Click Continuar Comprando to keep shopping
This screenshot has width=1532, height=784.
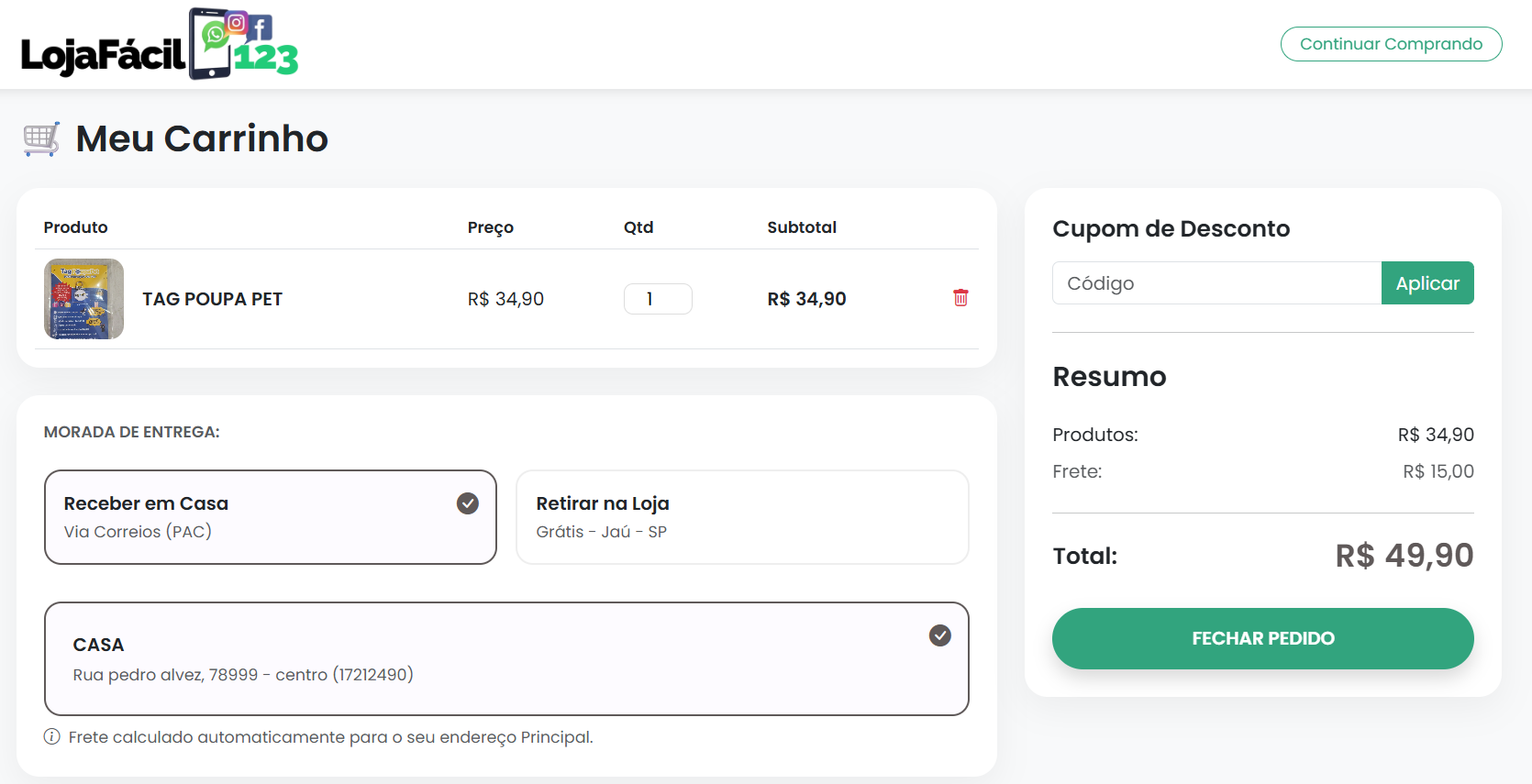pyautogui.click(x=1391, y=44)
